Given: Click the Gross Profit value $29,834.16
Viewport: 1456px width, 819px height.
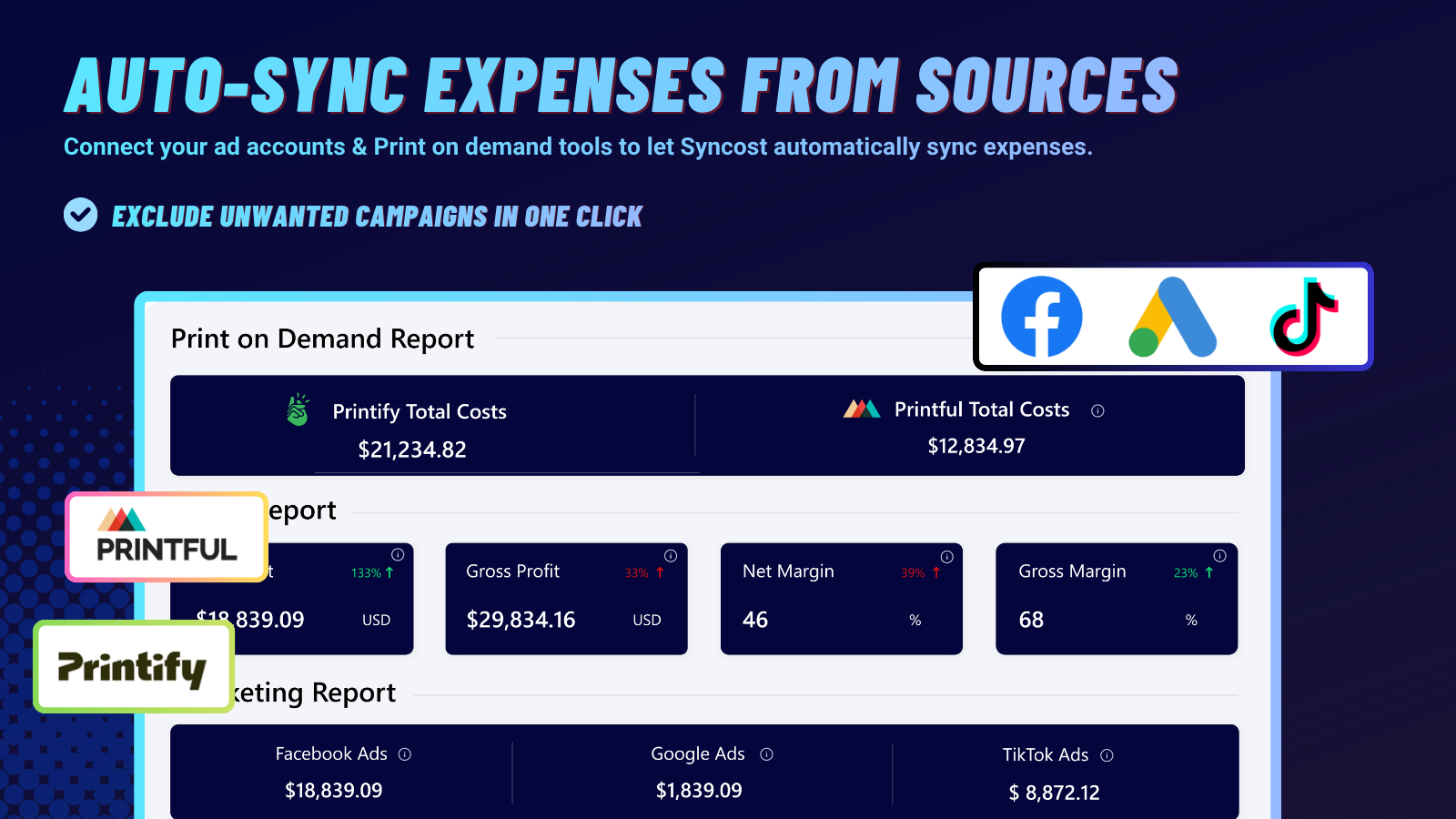Looking at the screenshot, I should click(521, 620).
